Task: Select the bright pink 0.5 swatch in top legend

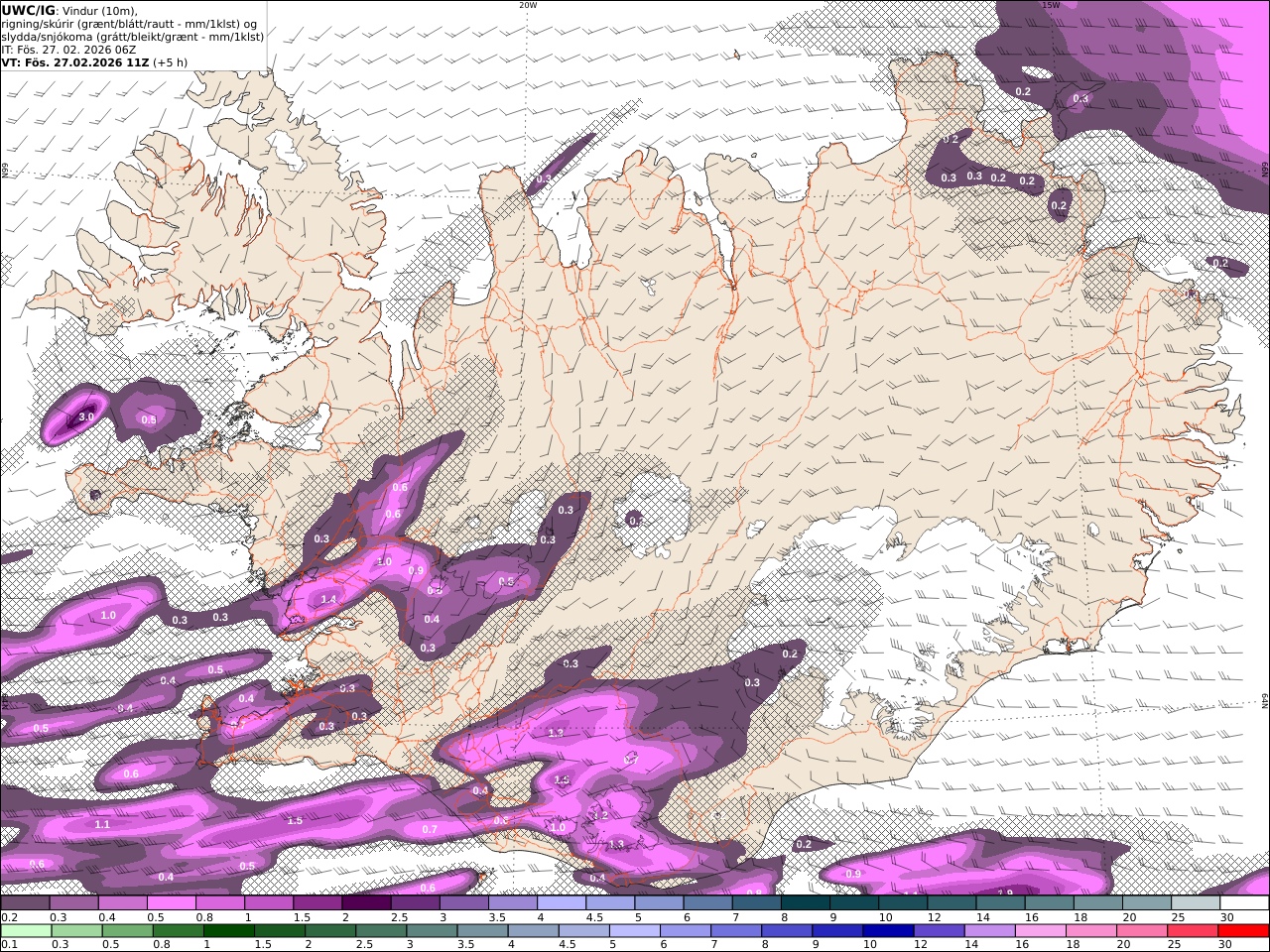Action: pyautogui.click(x=171, y=903)
